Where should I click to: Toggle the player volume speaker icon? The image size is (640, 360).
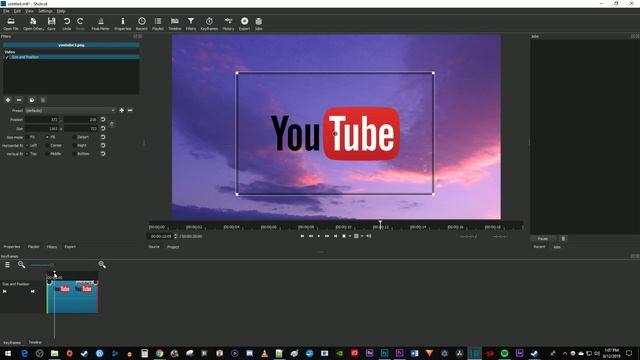click(x=369, y=236)
